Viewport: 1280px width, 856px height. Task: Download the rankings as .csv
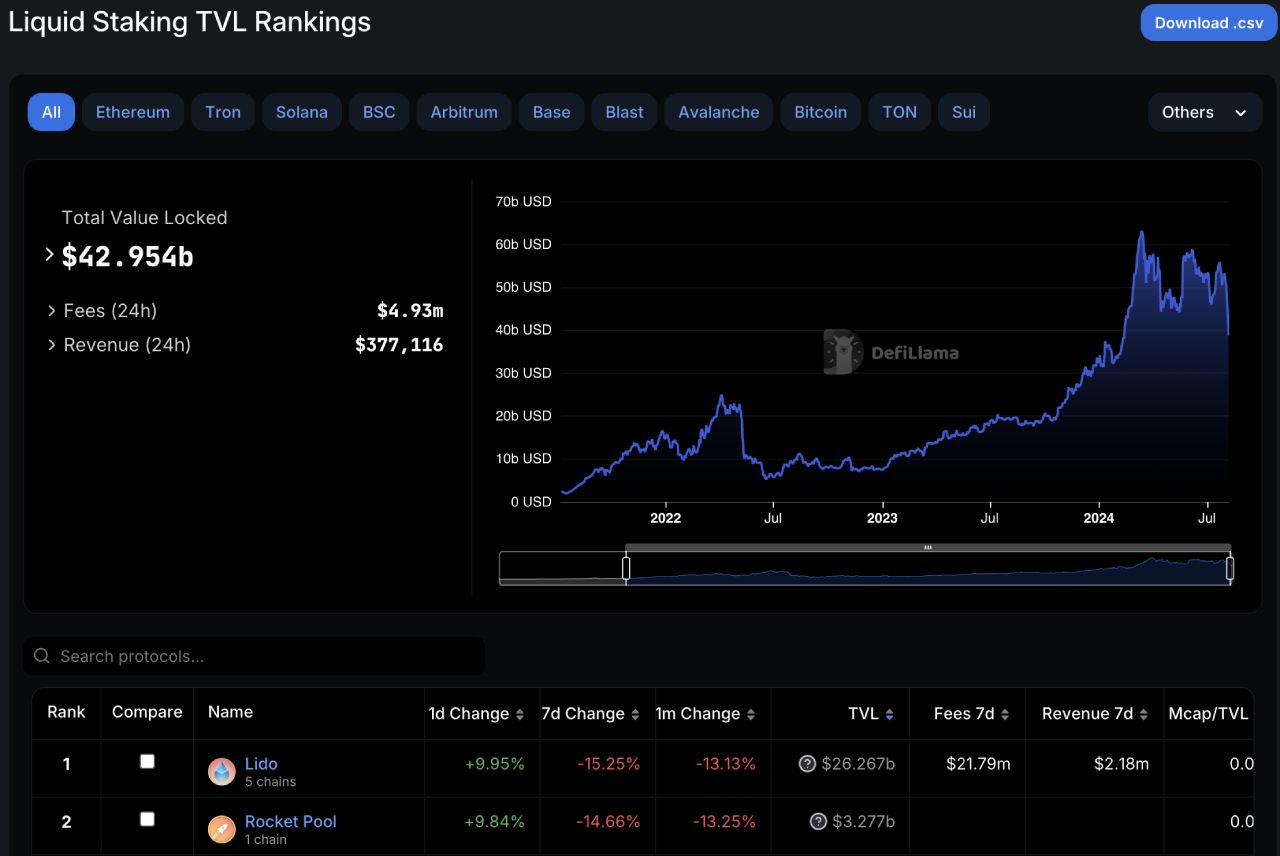1209,23
